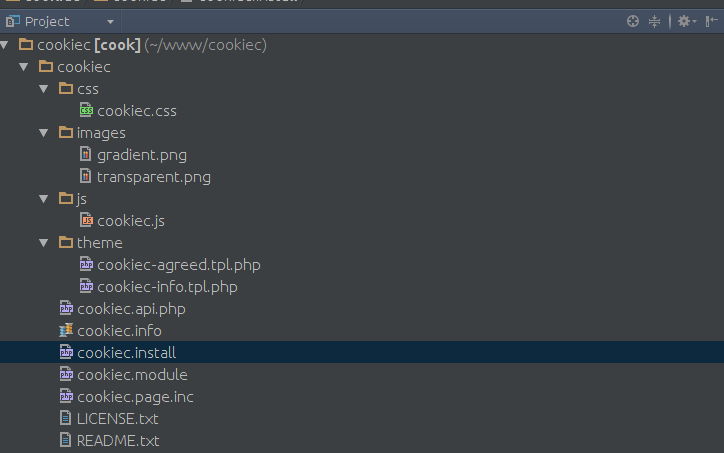Click the scroll from source crosshair icon
This screenshot has height=453, width=724.
(633, 21)
